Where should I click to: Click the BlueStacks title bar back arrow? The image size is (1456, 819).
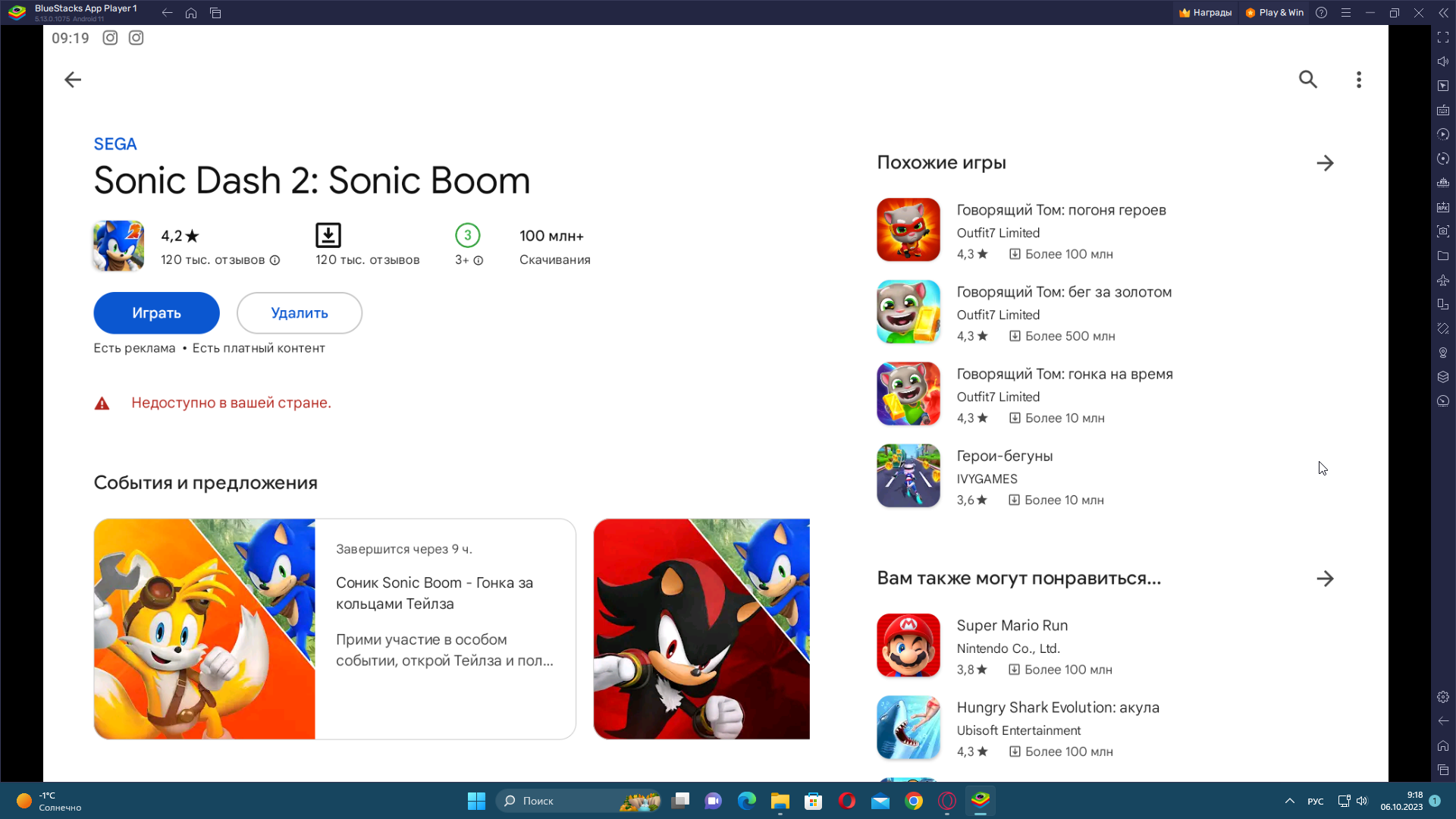point(167,13)
